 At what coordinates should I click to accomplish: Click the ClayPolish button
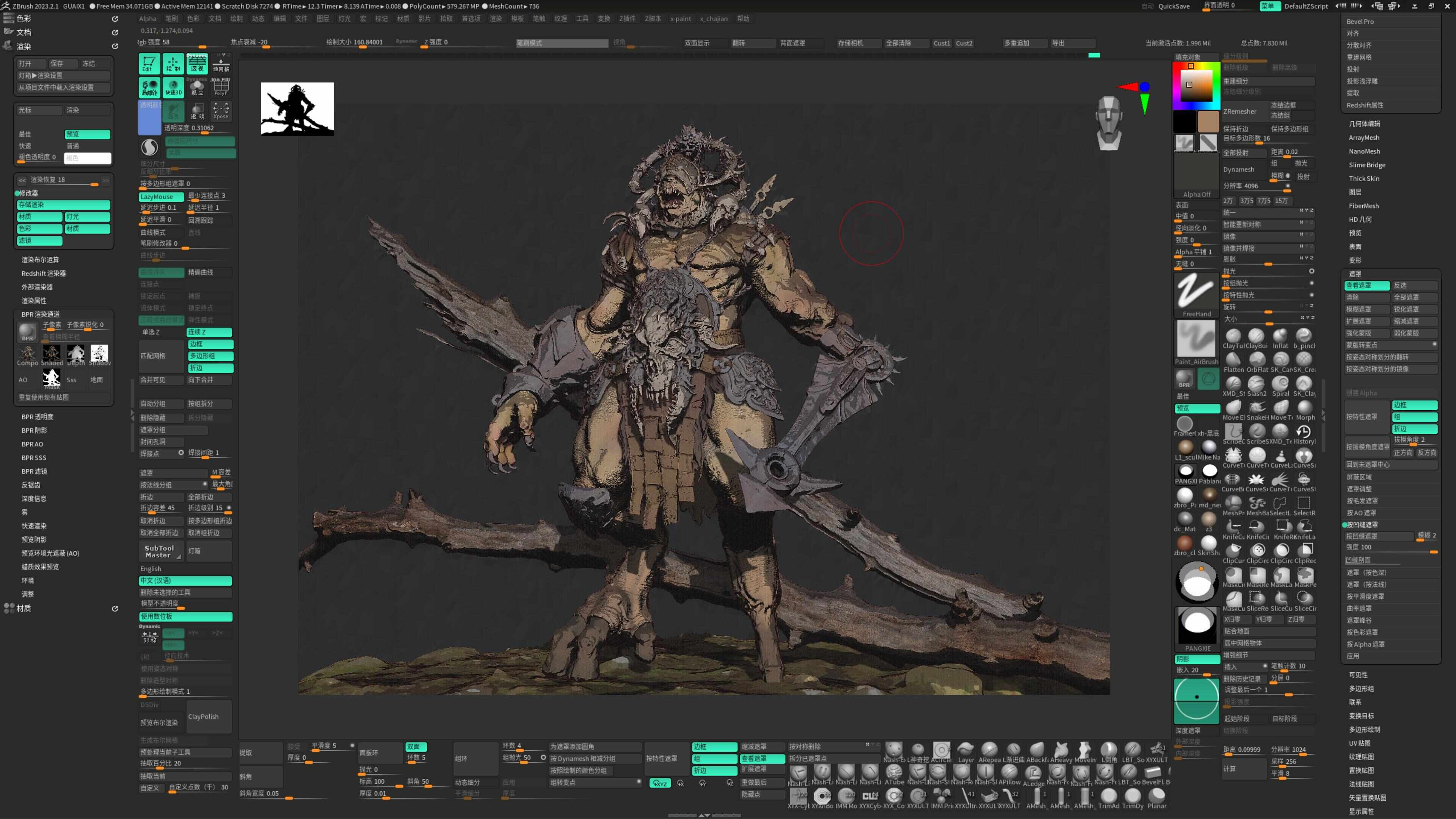point(209,717)
